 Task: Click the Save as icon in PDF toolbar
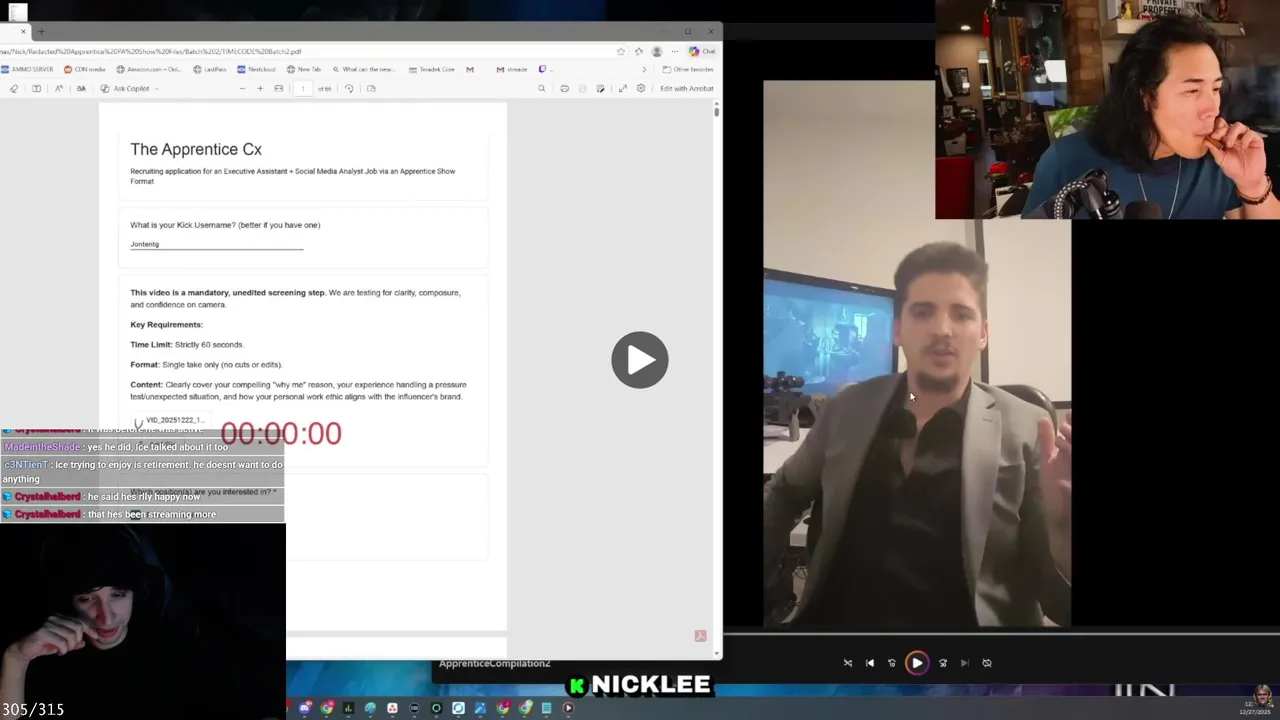coord(600,88)
